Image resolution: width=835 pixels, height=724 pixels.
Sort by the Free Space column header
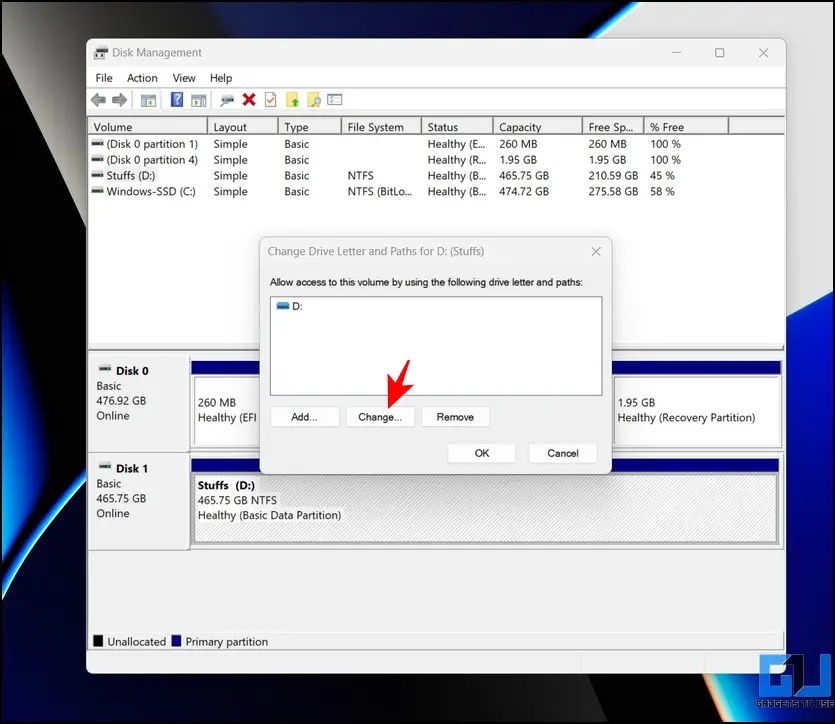613,127
